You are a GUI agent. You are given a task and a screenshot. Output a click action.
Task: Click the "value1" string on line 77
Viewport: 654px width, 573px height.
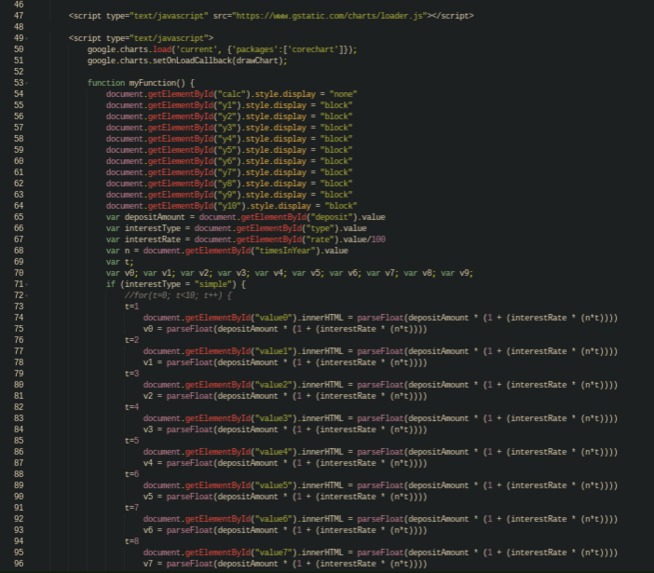[x=274, y=352]
